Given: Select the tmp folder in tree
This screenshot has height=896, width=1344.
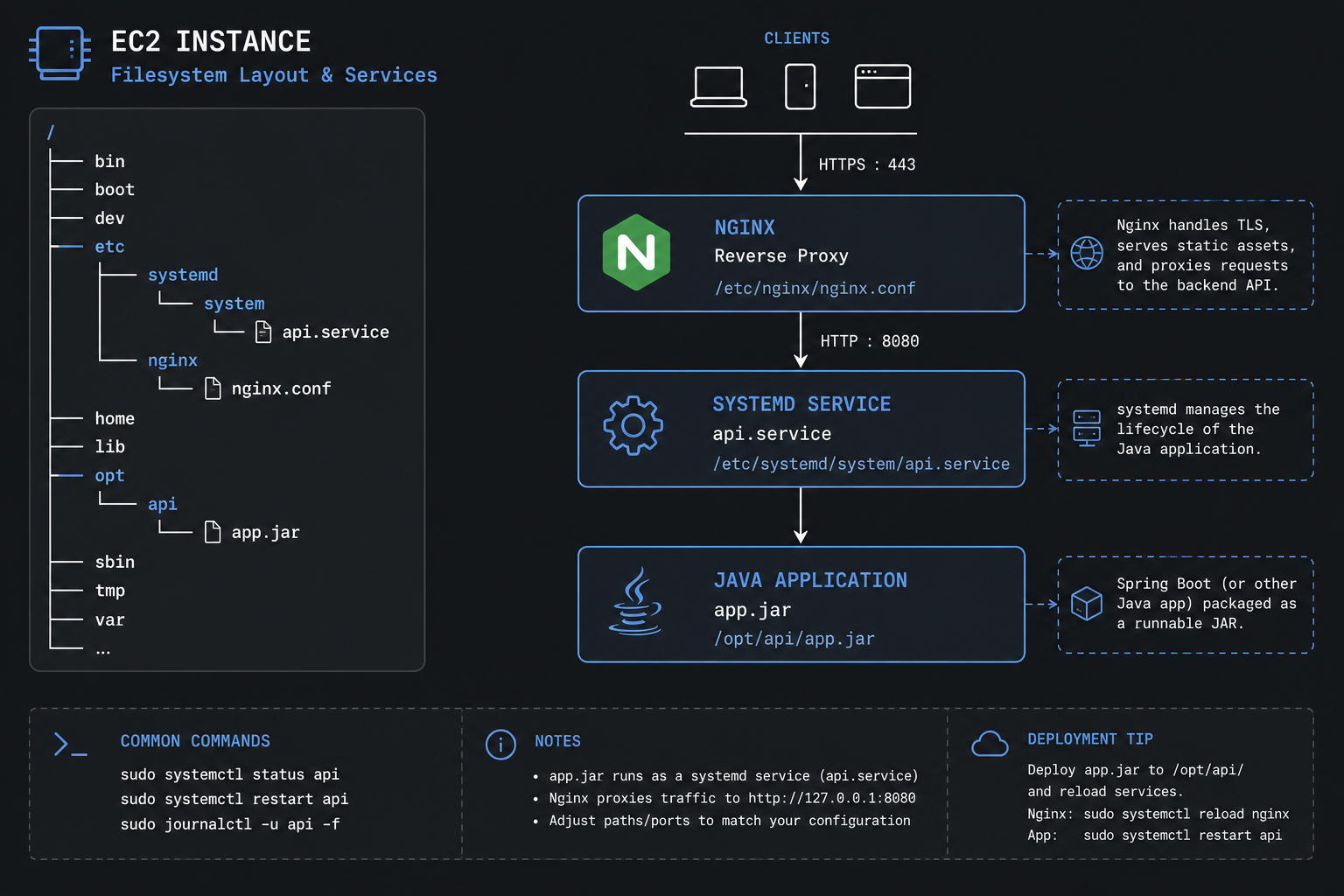Looking at the screenshot, I should click(109, 591).
